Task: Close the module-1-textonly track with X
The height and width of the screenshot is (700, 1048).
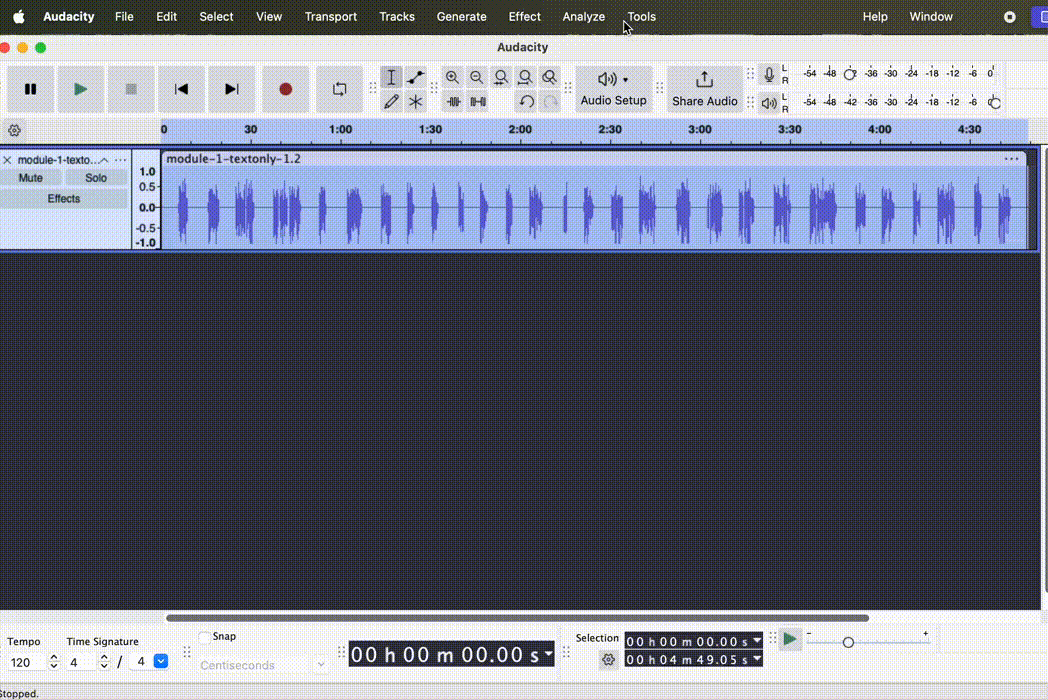Action: point(7,160)
